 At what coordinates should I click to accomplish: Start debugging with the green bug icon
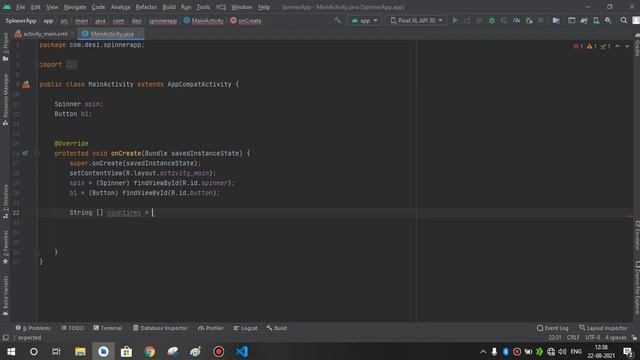pos(491,20)
